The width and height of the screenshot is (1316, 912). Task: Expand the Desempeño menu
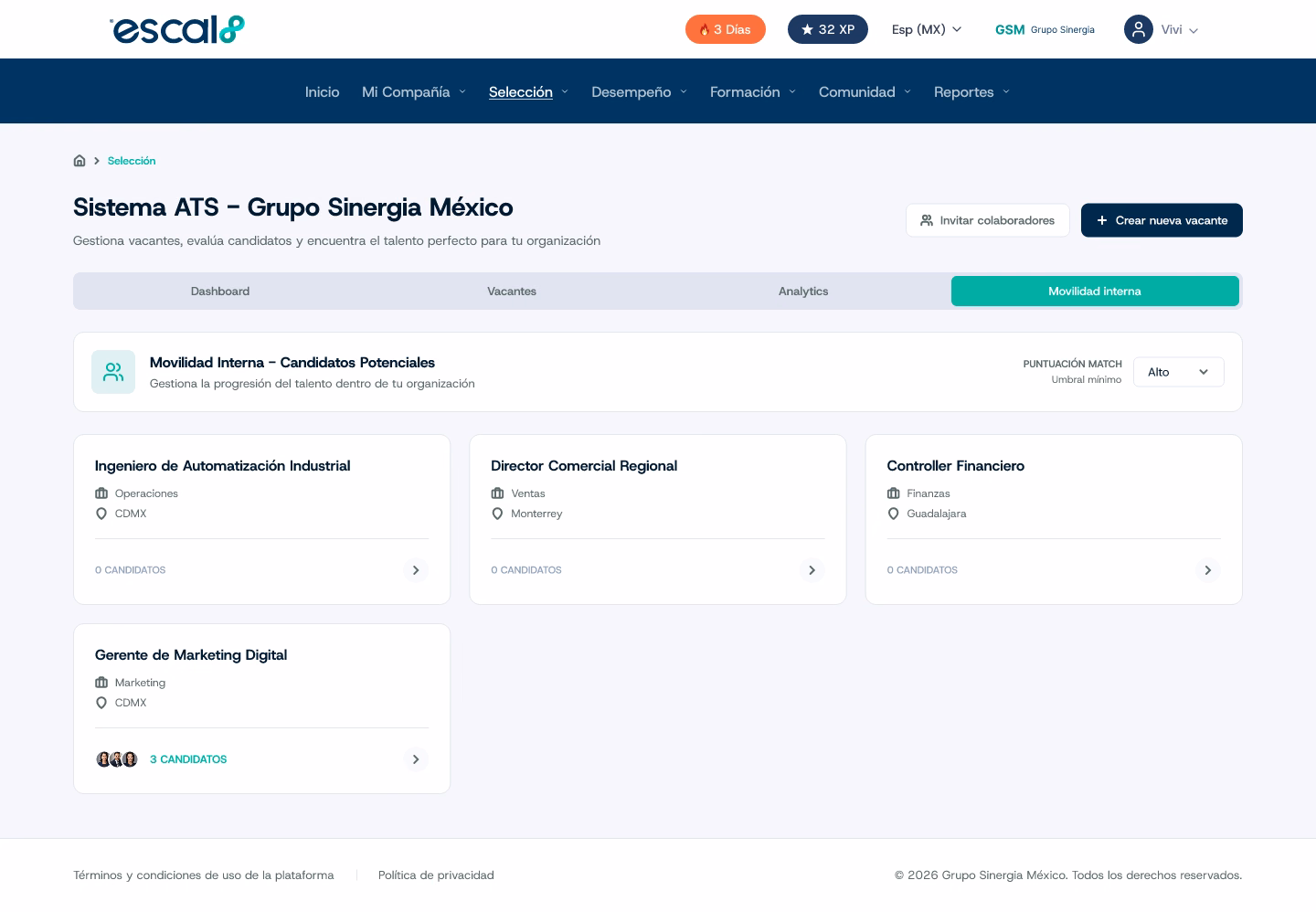pos(639,91)
